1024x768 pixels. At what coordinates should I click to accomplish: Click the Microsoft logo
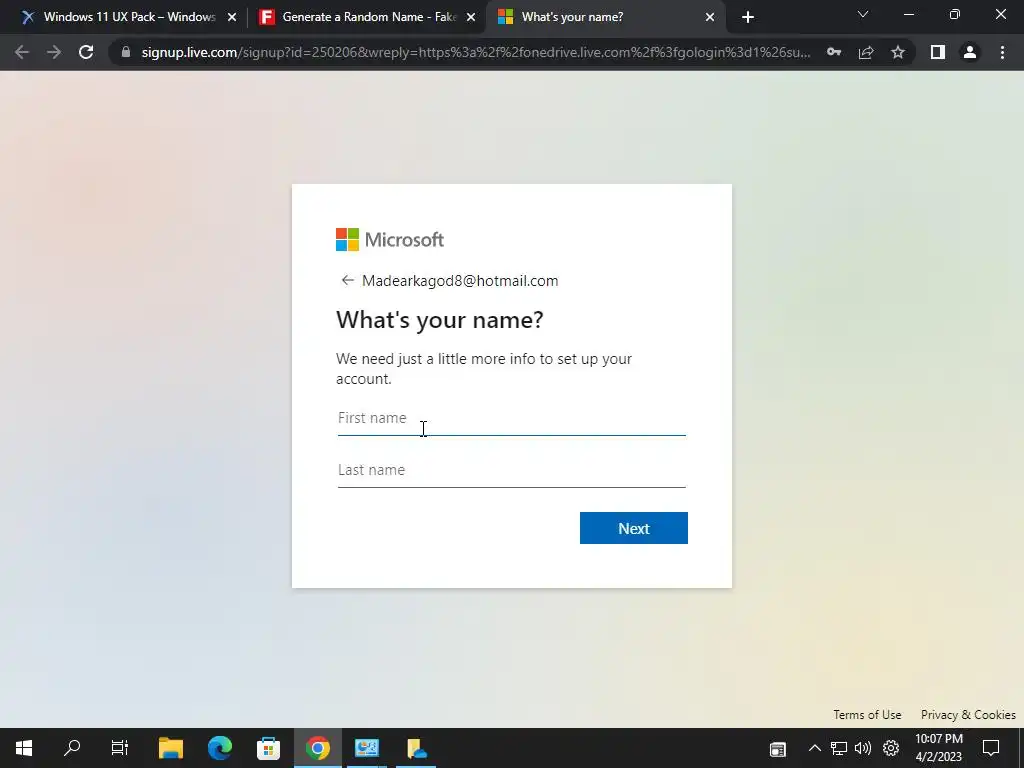[390, 240]
